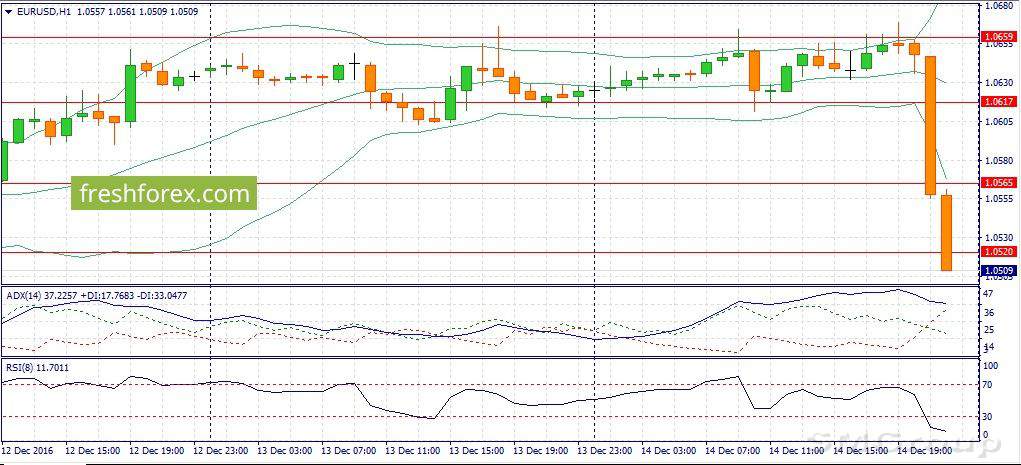Click the 13 Dec 23:00 time label
This screenshot has height=465, width=1021.
tap(603, 450)
